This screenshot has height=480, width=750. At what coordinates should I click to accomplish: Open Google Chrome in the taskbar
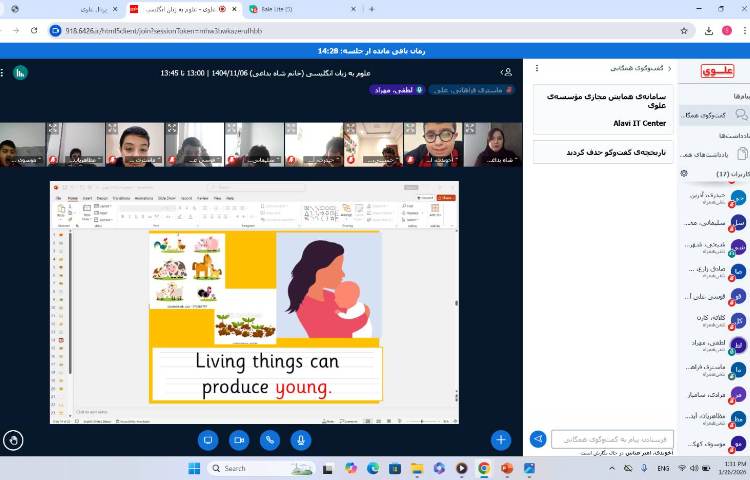(x=484, y=468)
